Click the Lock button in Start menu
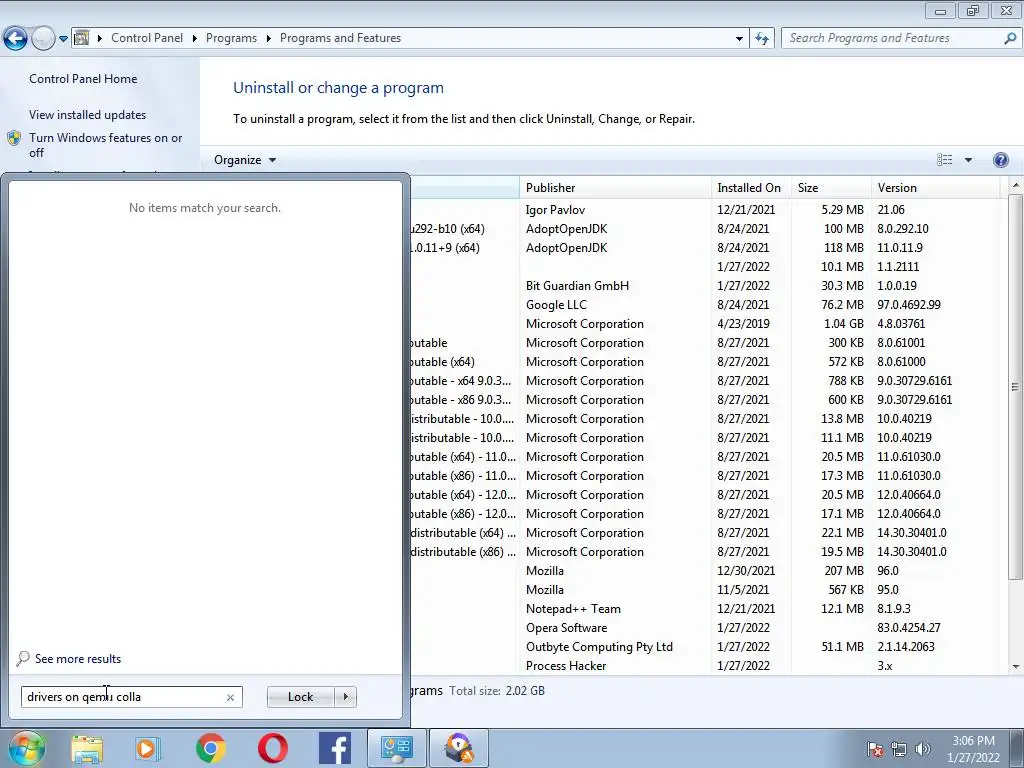The image size is (1024, 768). click(x=300, y=697)
